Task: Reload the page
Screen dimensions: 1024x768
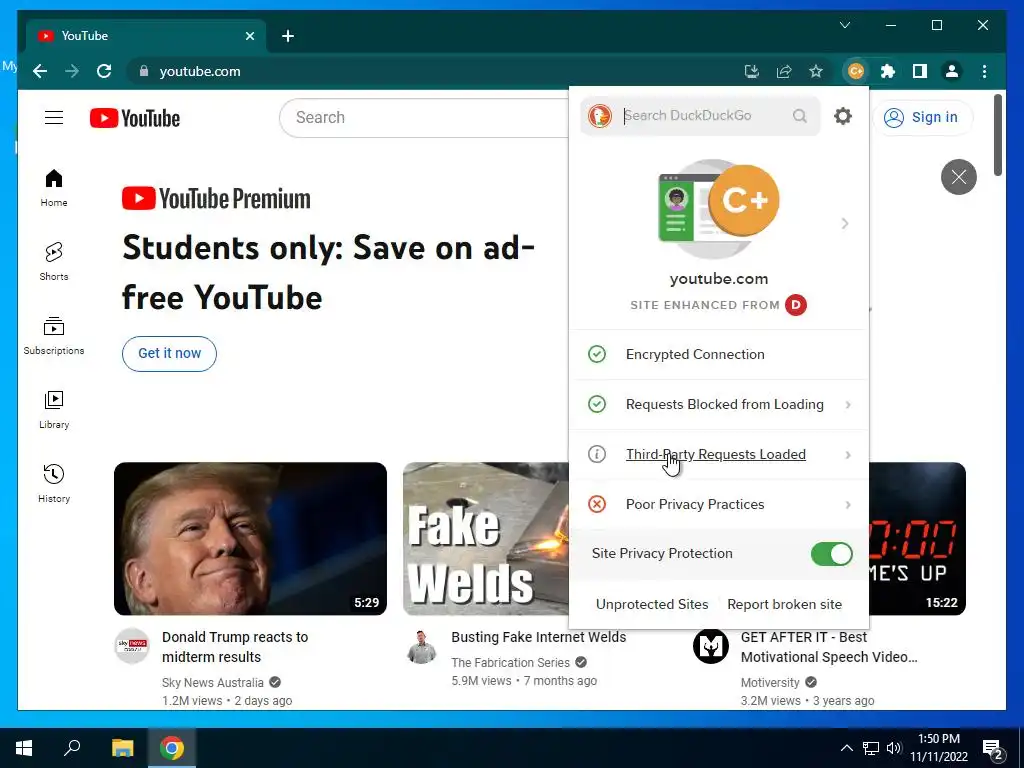Action: pyautogui.click(x=104, y=71)
